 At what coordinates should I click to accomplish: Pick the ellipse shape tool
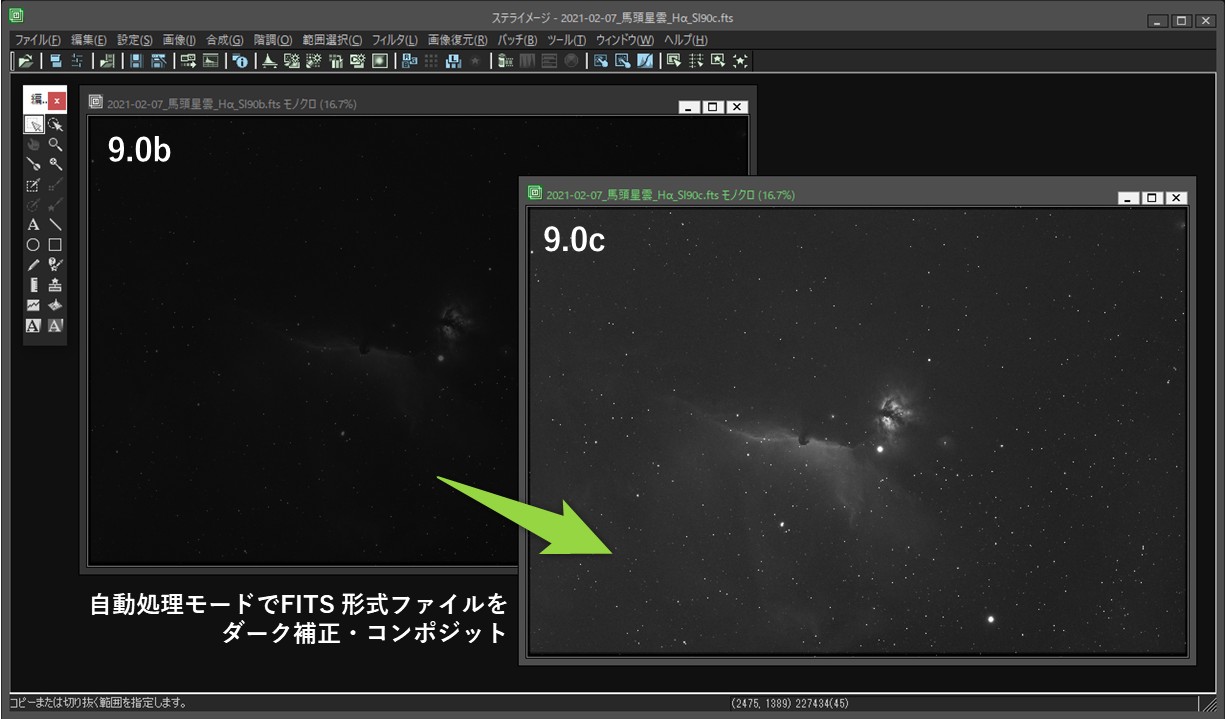[33, 245]
